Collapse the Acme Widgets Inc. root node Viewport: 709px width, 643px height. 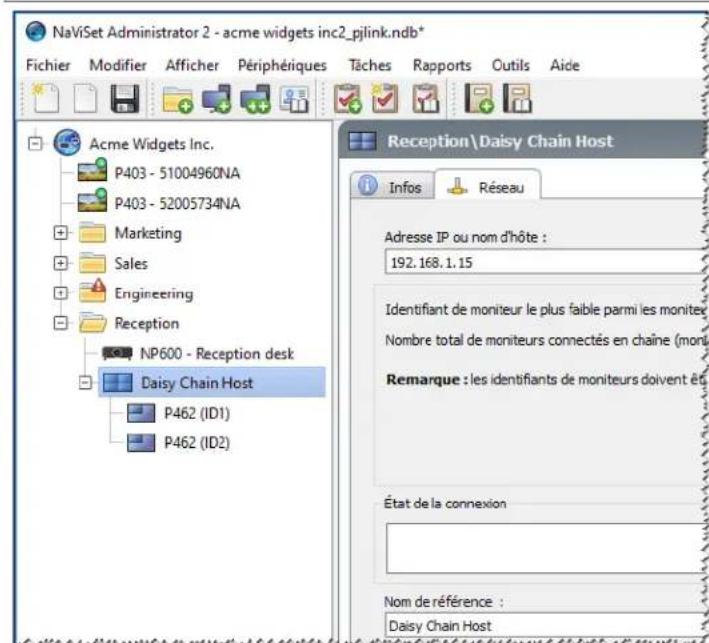[x=35, y=143]
